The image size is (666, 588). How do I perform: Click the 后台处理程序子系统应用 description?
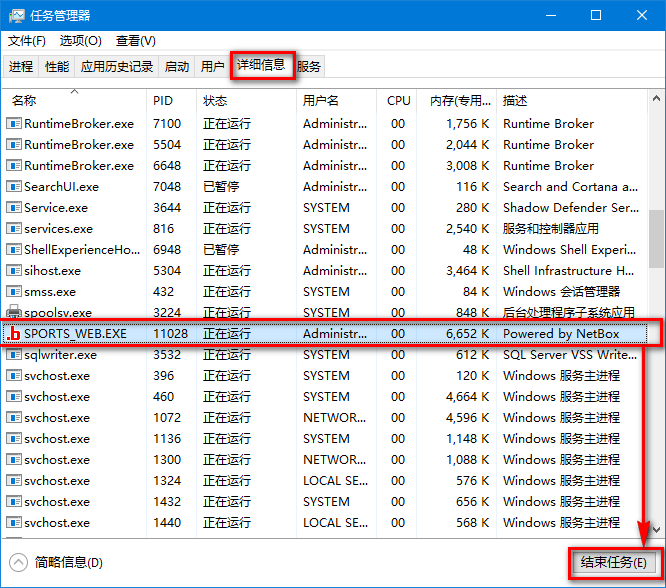568,313
